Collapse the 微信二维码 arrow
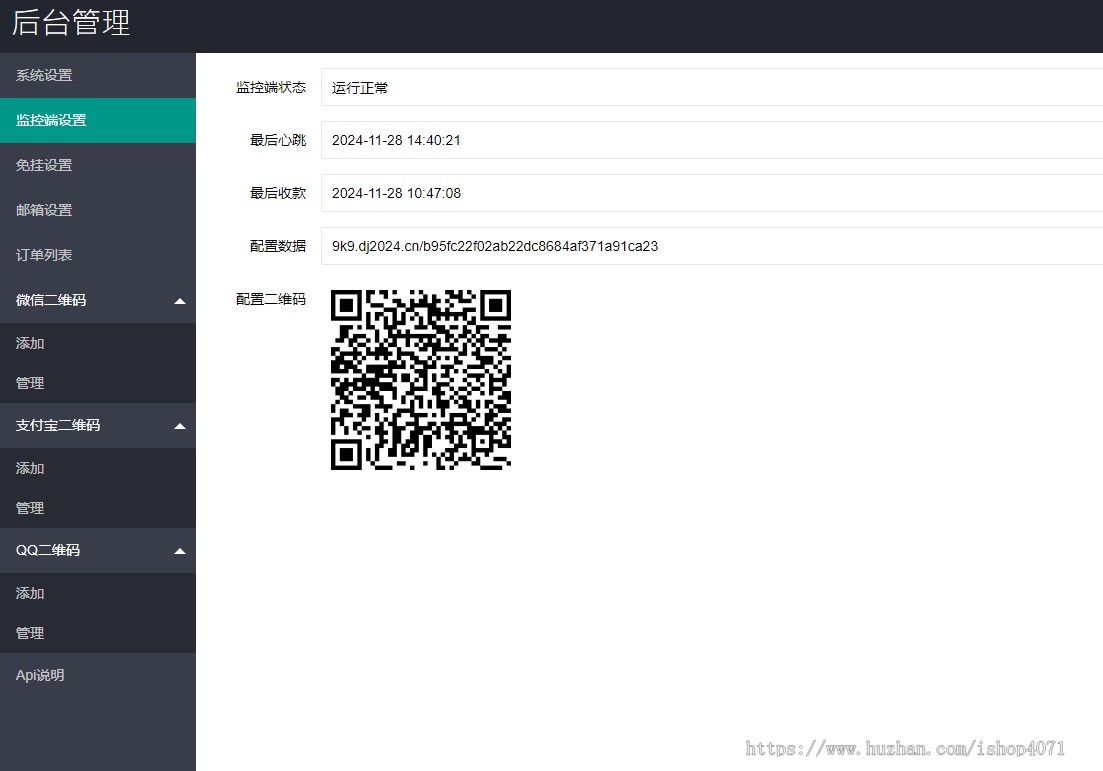The image size is (1103, 771). tap(180, 301)
